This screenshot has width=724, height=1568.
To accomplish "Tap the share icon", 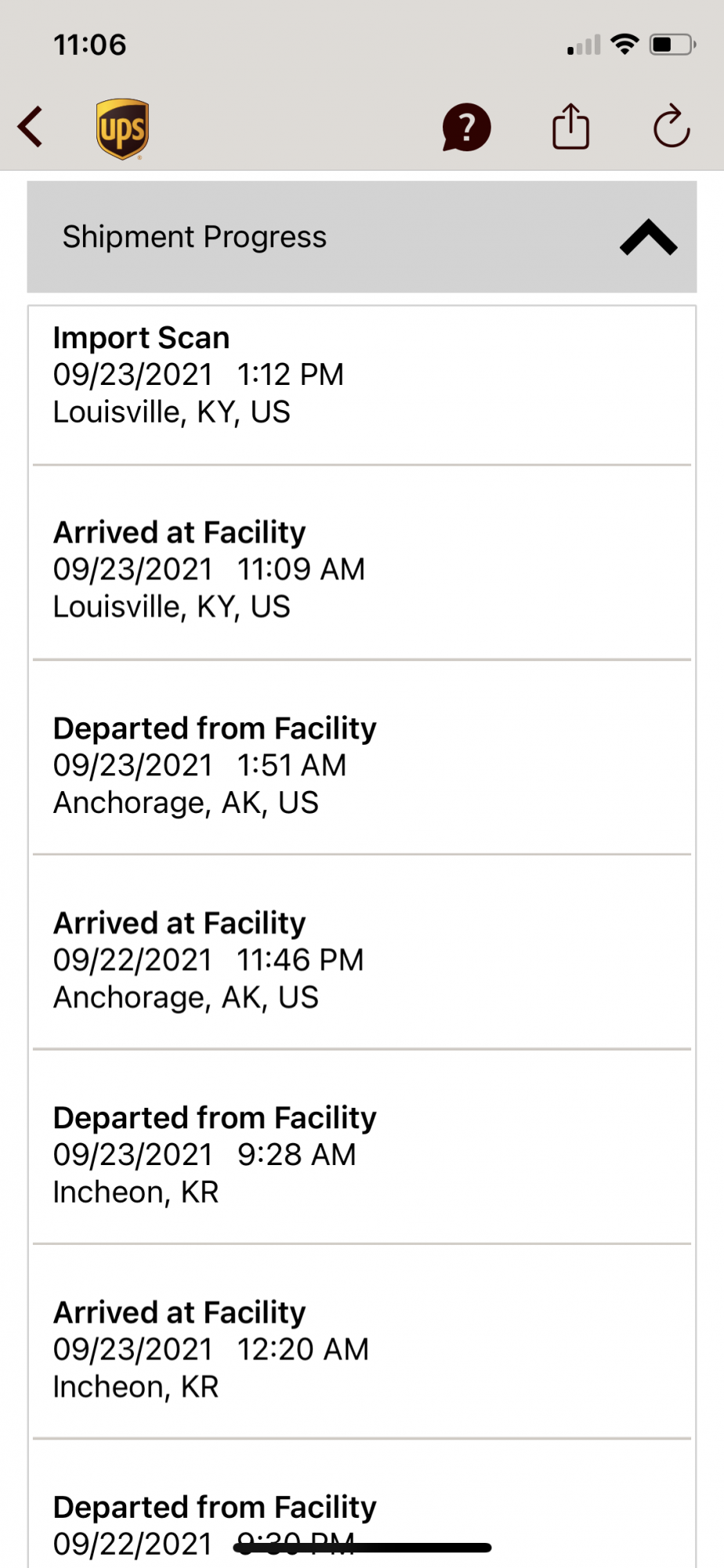I will pos(570,126).
